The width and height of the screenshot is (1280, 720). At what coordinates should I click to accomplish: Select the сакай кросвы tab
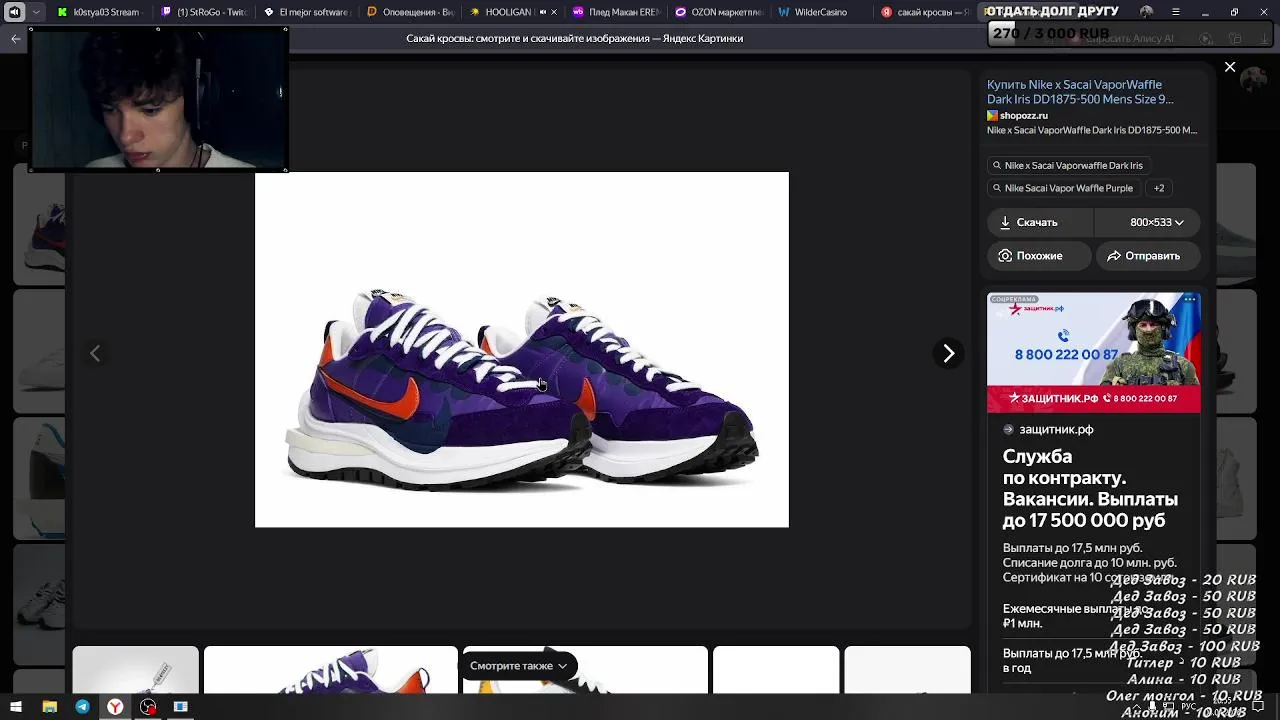[x=925, y=12]
